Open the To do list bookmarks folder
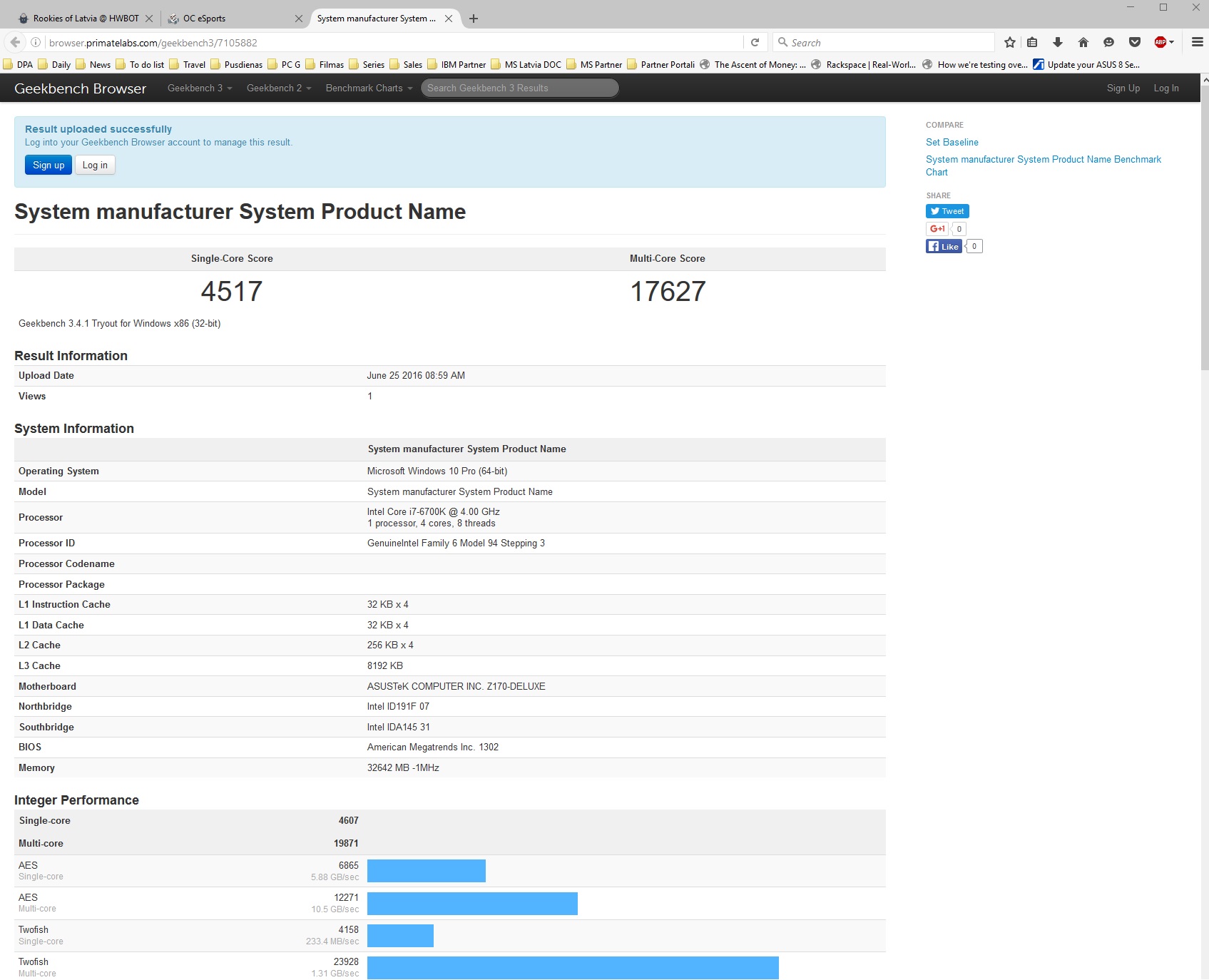The image size is (1209, 980). pyautogui.click(x=140, y=64)
